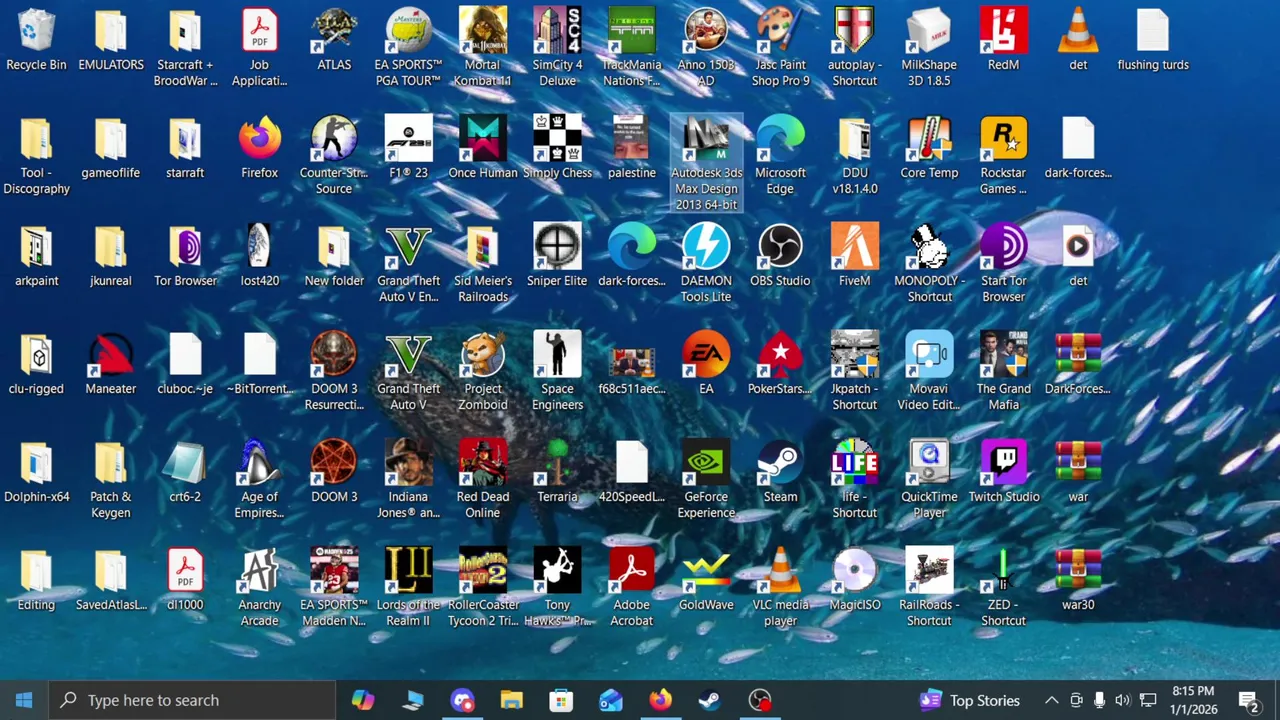Image resolution: width=1280 pixels, height=720 pixels.
Task: Show hidden system tray icons
Action: [x=1051, y=700]
